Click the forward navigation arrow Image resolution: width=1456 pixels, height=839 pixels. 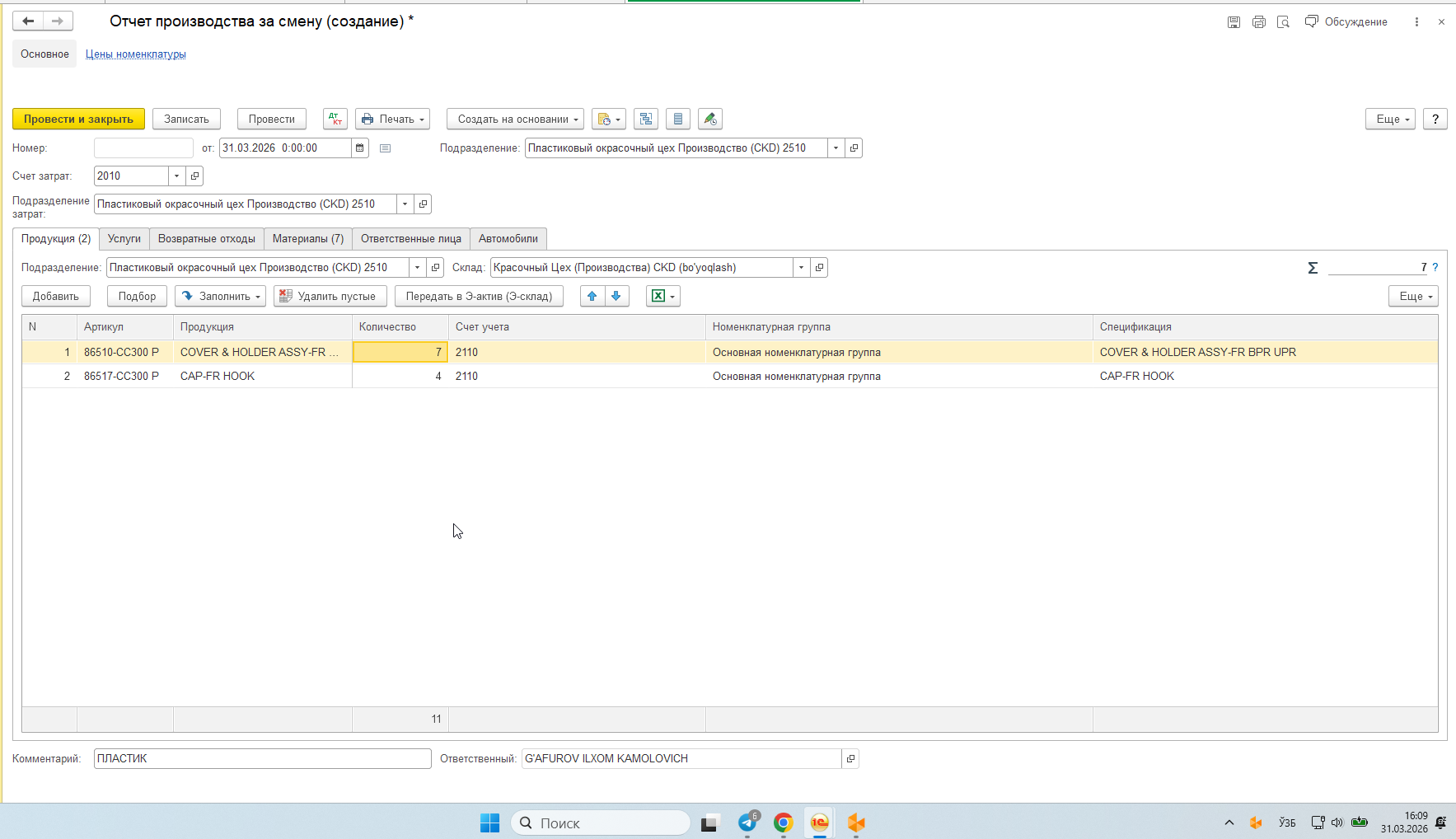pos(58,21)
